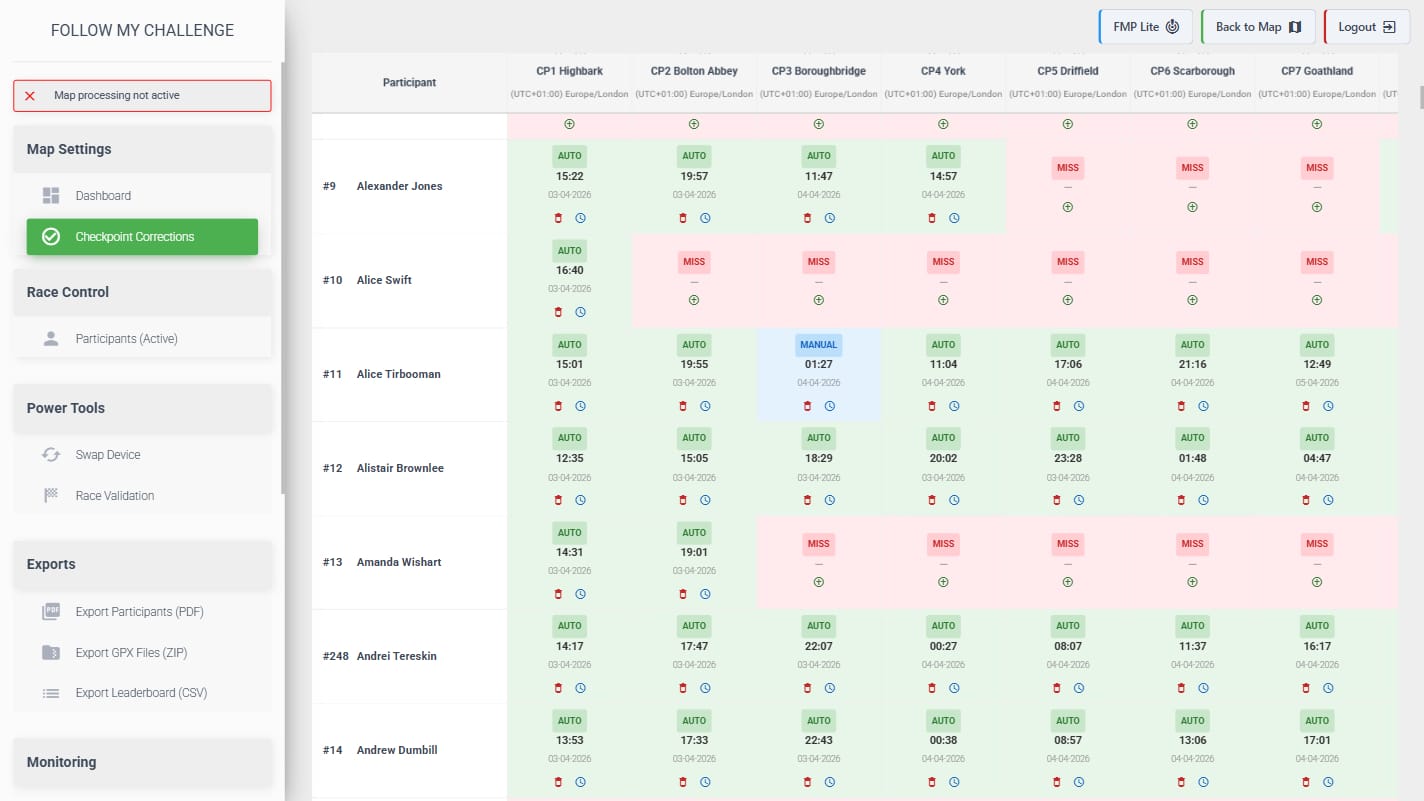1424x801 pixels.
Task: Click the FMP Lite button
Action: (1145, 27)
